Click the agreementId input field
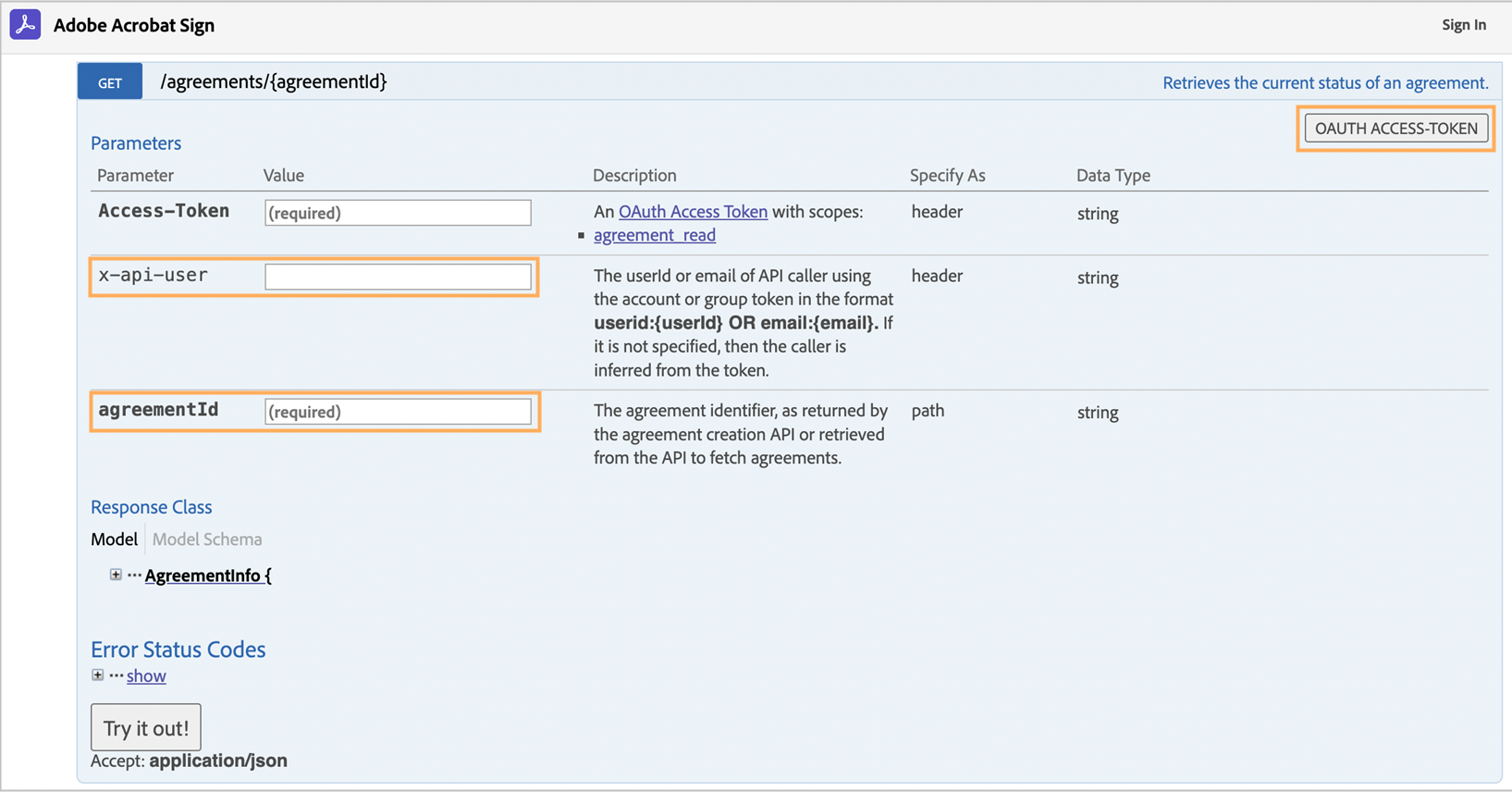 click(x=398, y=412)
